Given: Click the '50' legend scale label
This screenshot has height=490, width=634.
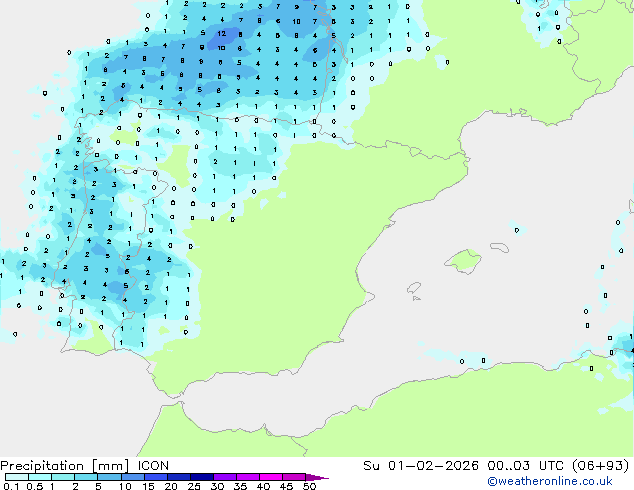Looking at the screenshot, I should 309,486.
